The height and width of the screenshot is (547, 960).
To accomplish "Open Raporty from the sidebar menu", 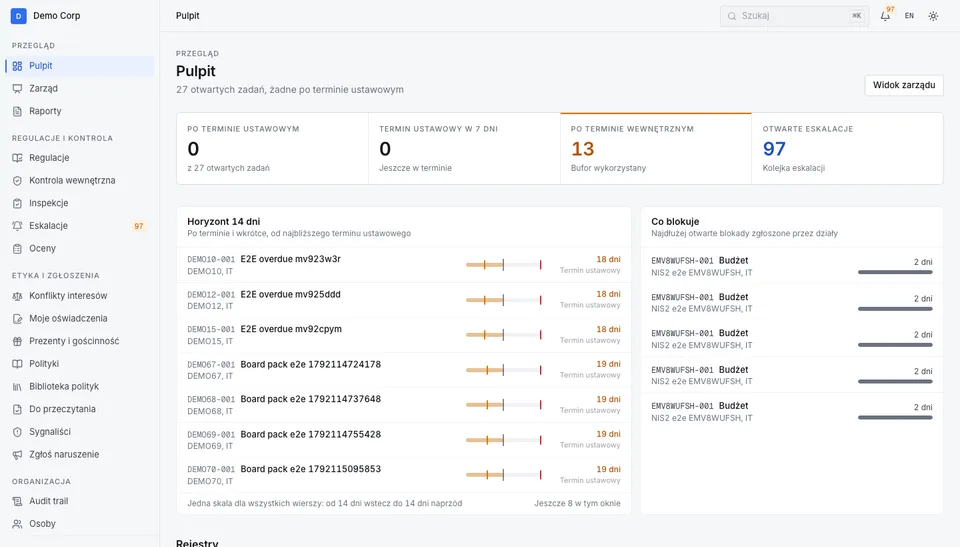I will 80,111.
